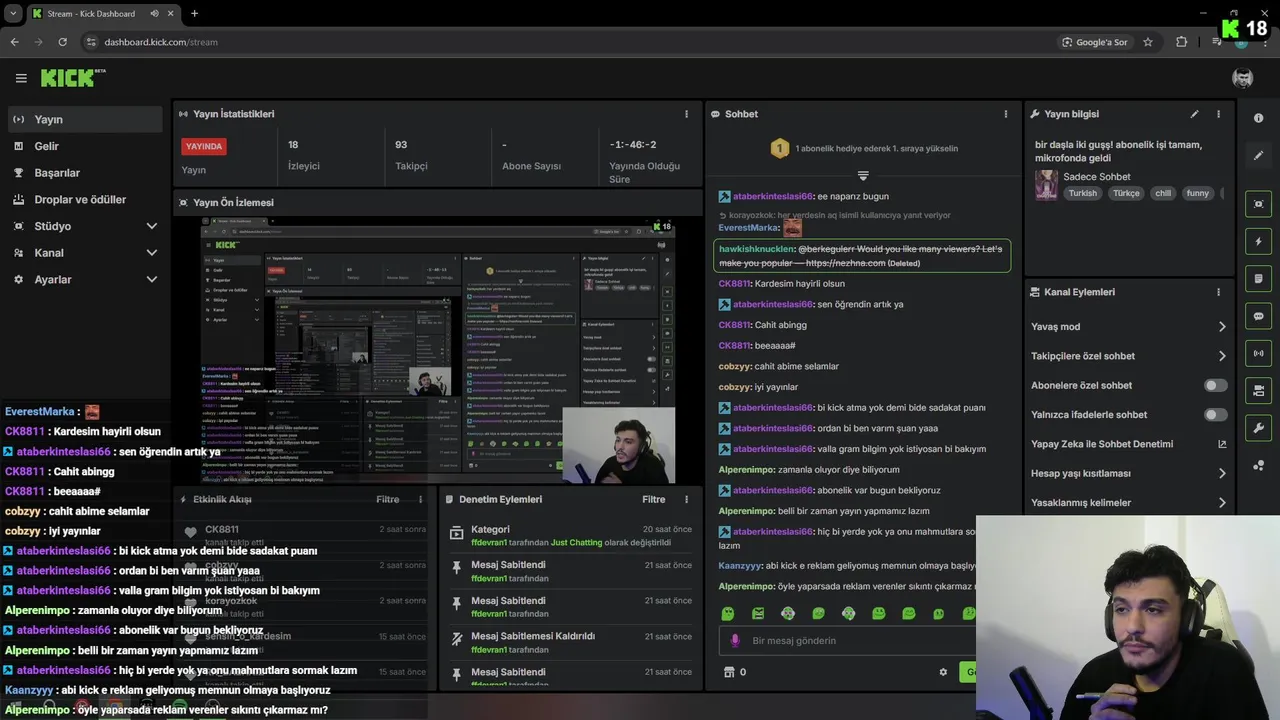Image resolution: width=1280 pixels, height=720 pixels.
Task: Click Filtre in Etkinlik Akışı panel
Action: tap(387, 499)
